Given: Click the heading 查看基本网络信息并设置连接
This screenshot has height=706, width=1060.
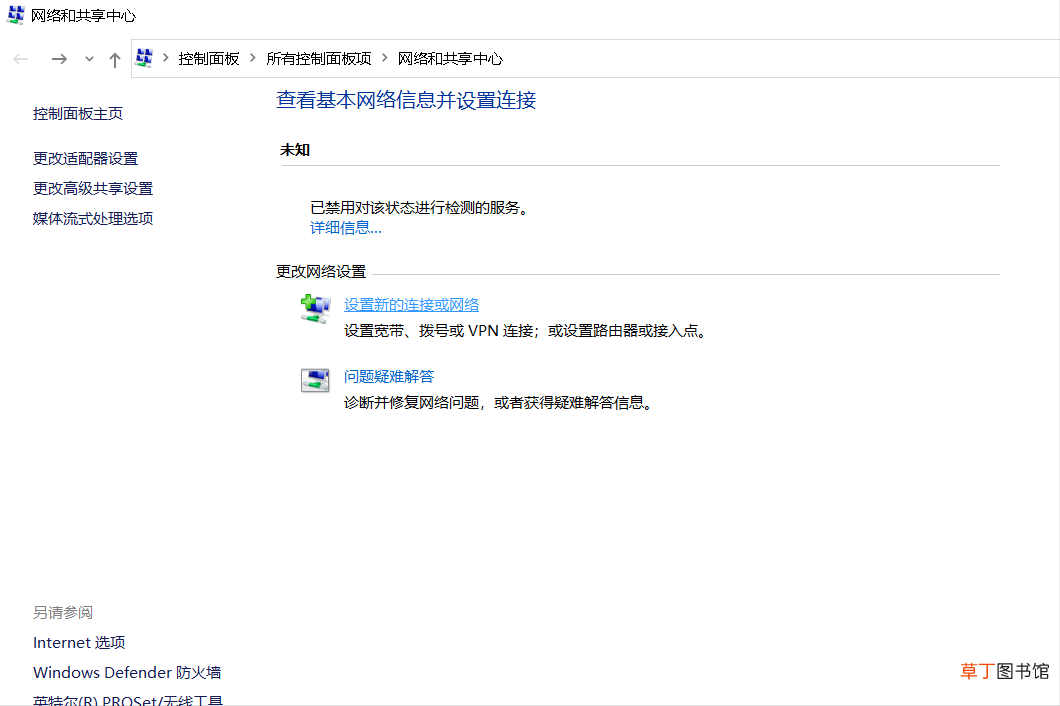Looking at the screenshot, I should click(406, 100).
